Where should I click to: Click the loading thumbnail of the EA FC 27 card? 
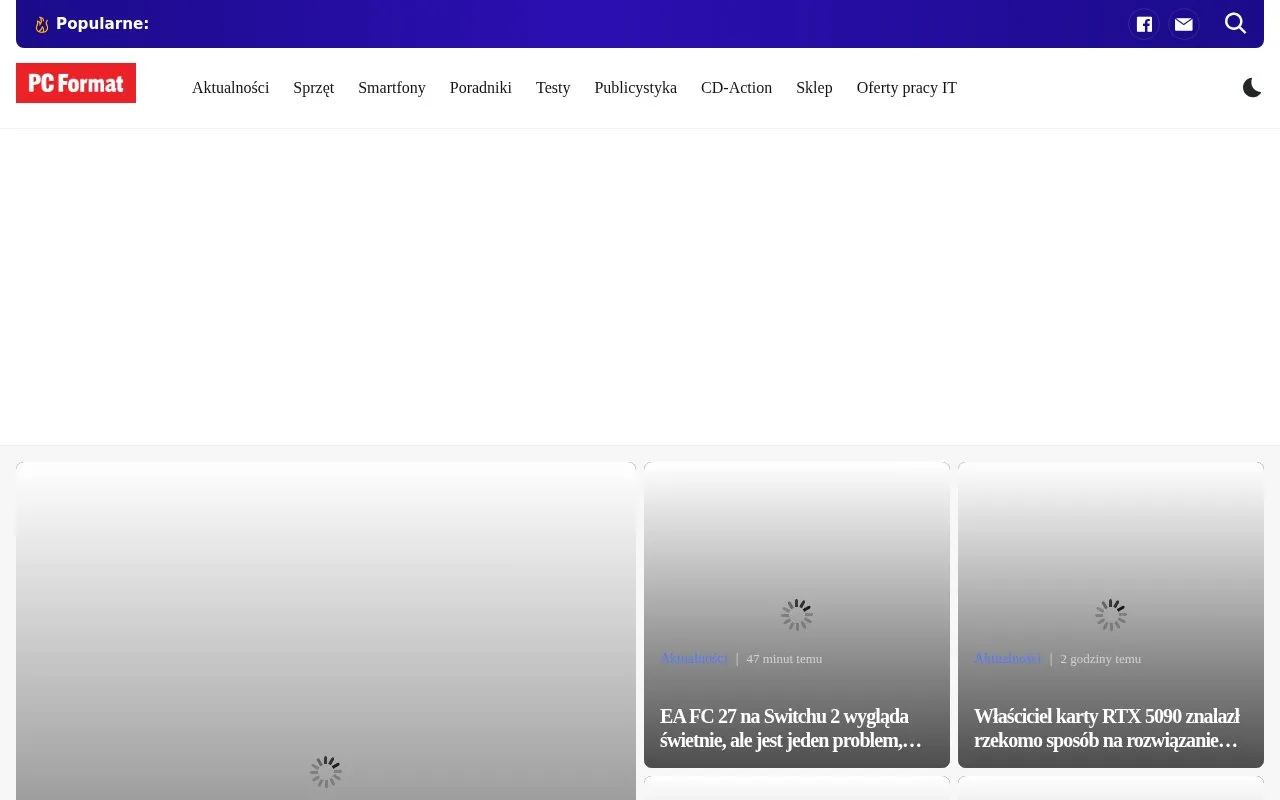(797, 615)
